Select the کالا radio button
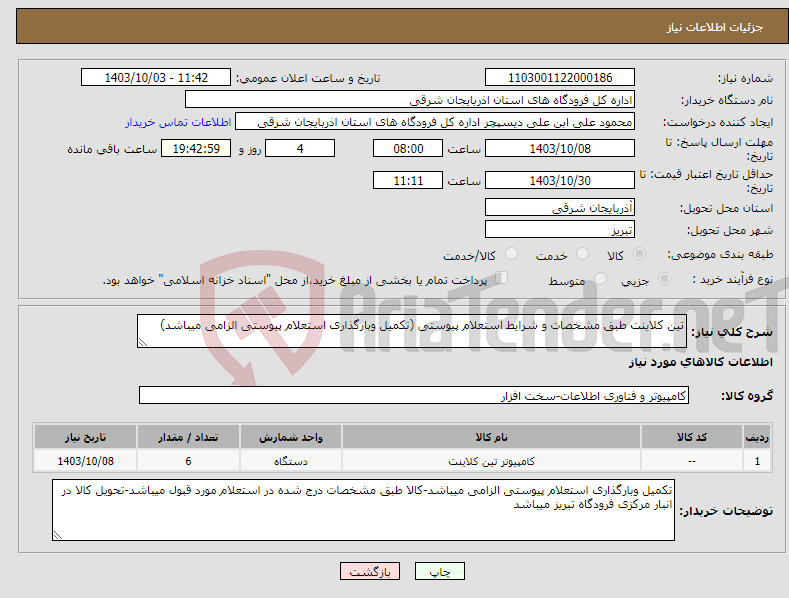Viewport: 789px width, 598px height. (x=639, y=254)
